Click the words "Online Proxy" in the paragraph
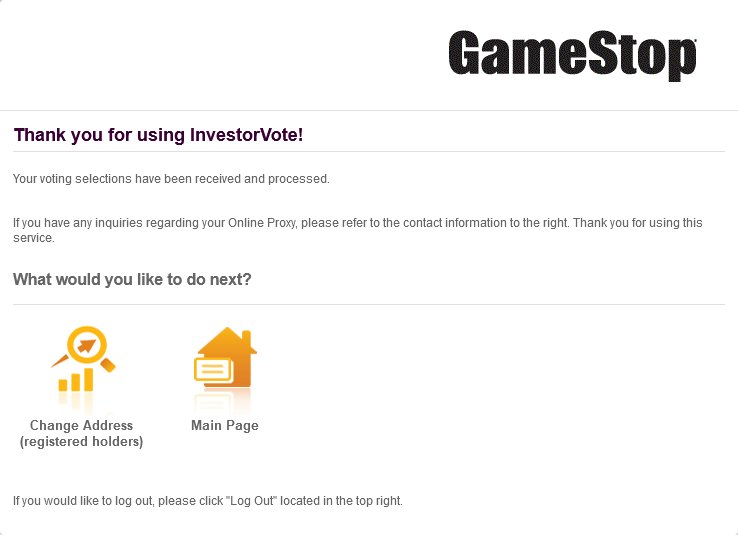The image size is (738, 535). (x=263, y=223)
